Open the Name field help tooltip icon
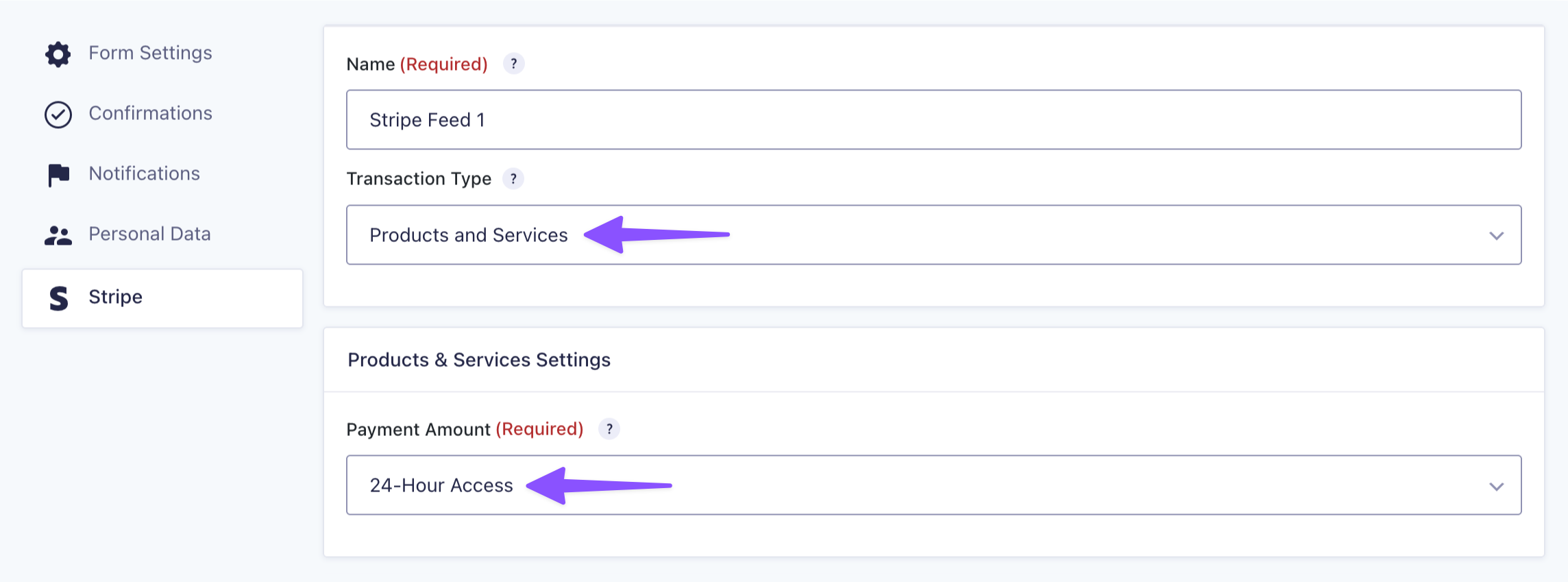The width and height of the screenshot is (1568, 582). [513, 64]
